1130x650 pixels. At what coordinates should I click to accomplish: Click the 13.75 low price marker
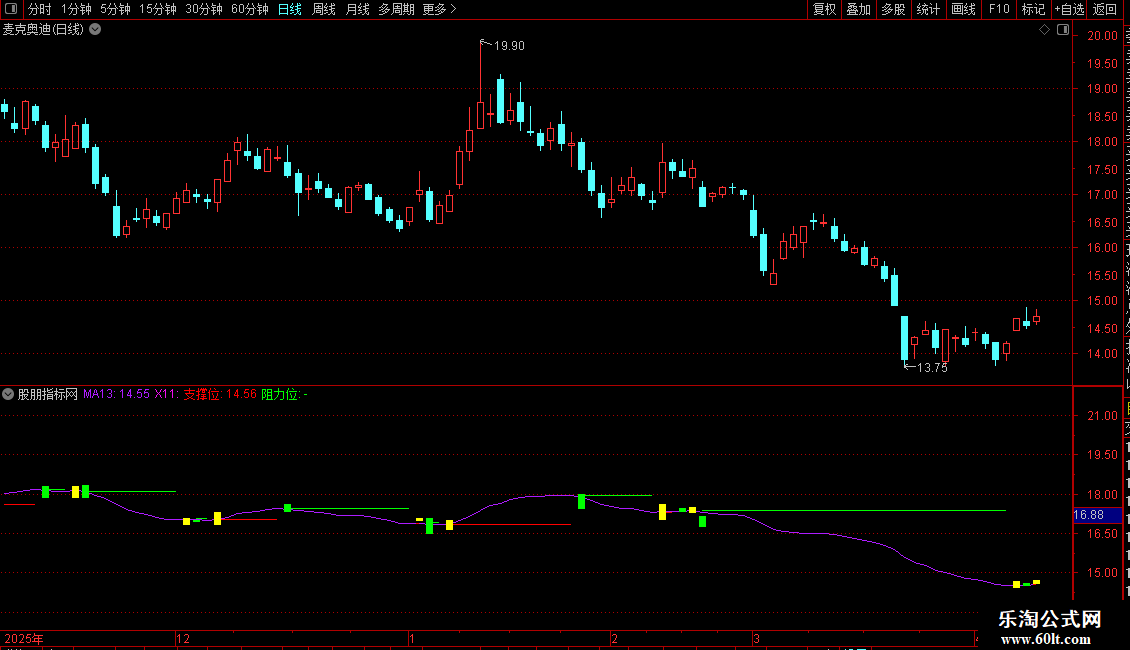click(932, 368)
